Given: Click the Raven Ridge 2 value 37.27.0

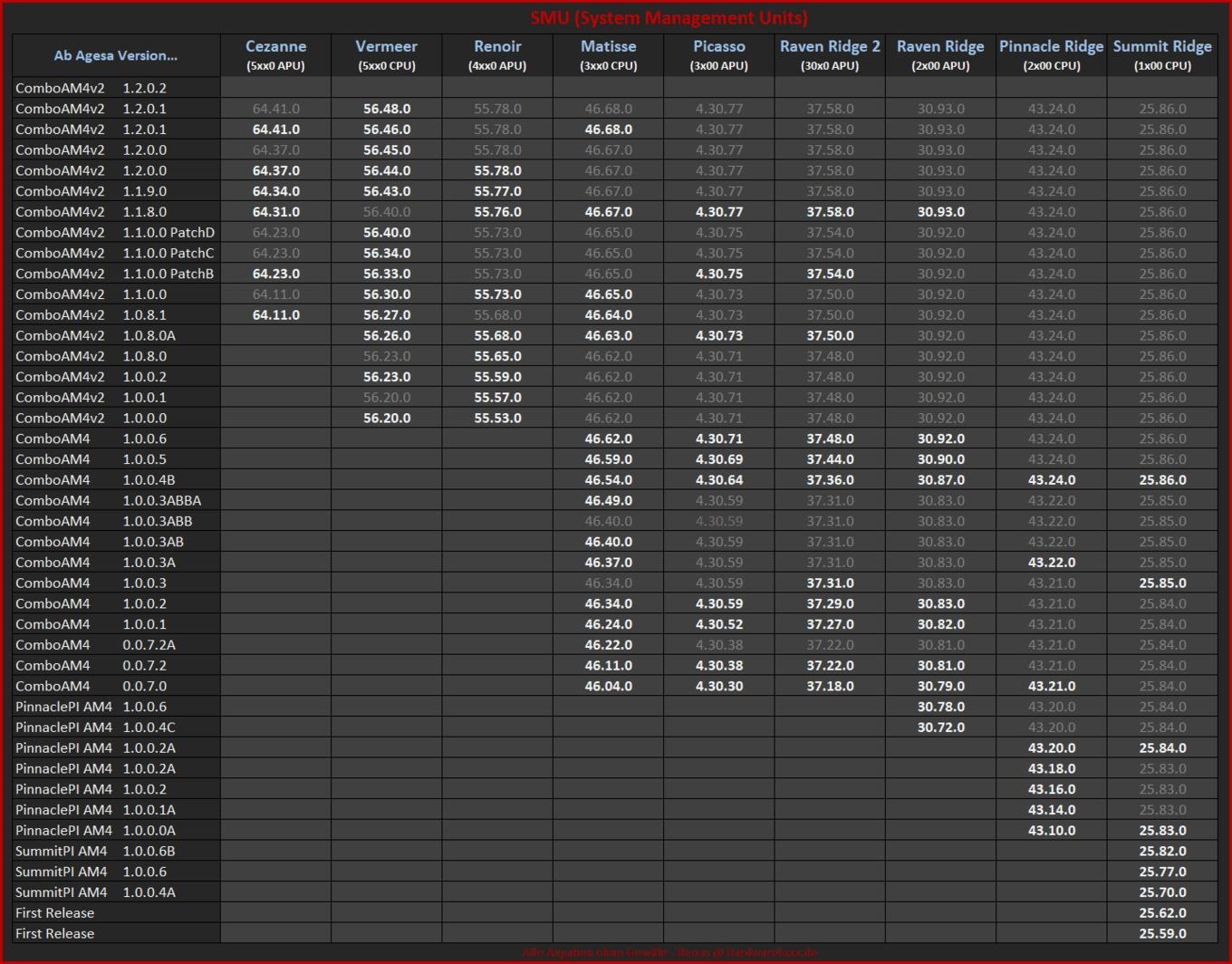Looking at the screenshot, I should tap(830, 624).
